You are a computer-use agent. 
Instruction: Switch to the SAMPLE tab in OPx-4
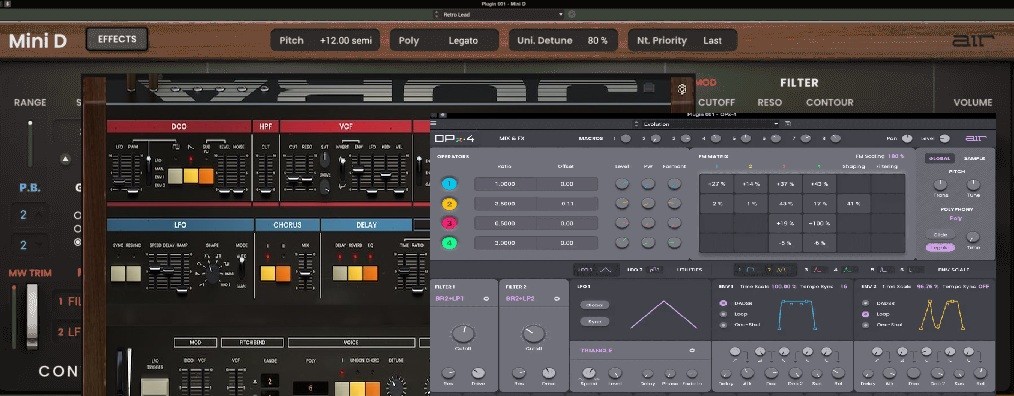tap(975, 159)
